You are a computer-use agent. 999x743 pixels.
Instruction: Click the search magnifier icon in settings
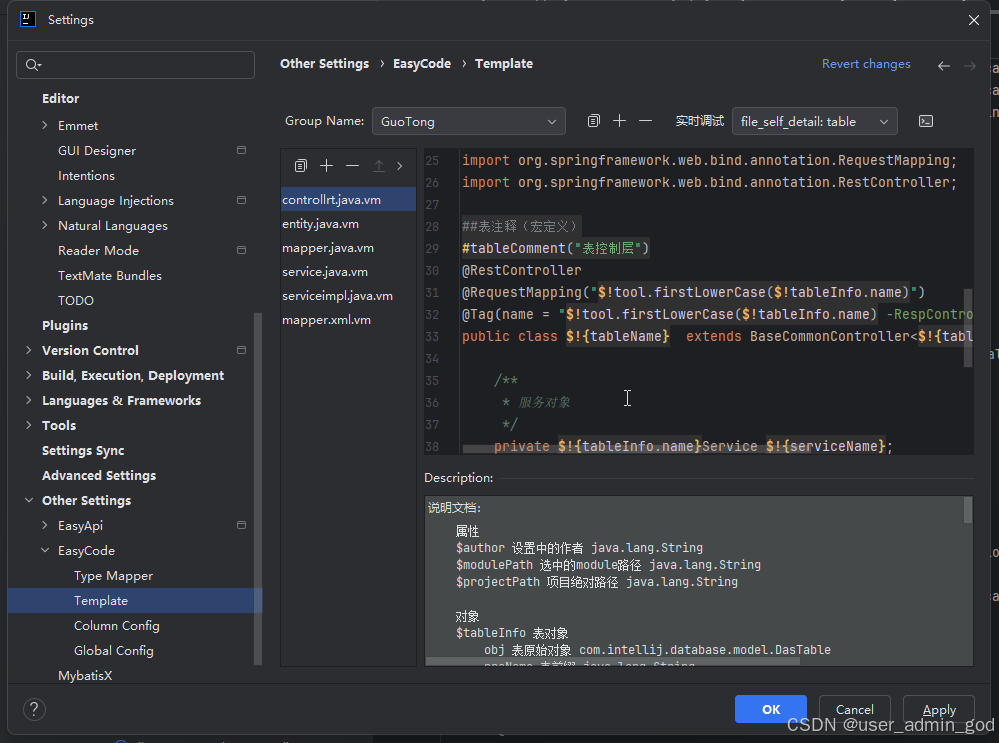pyautogui.click(x=32, y=64)
